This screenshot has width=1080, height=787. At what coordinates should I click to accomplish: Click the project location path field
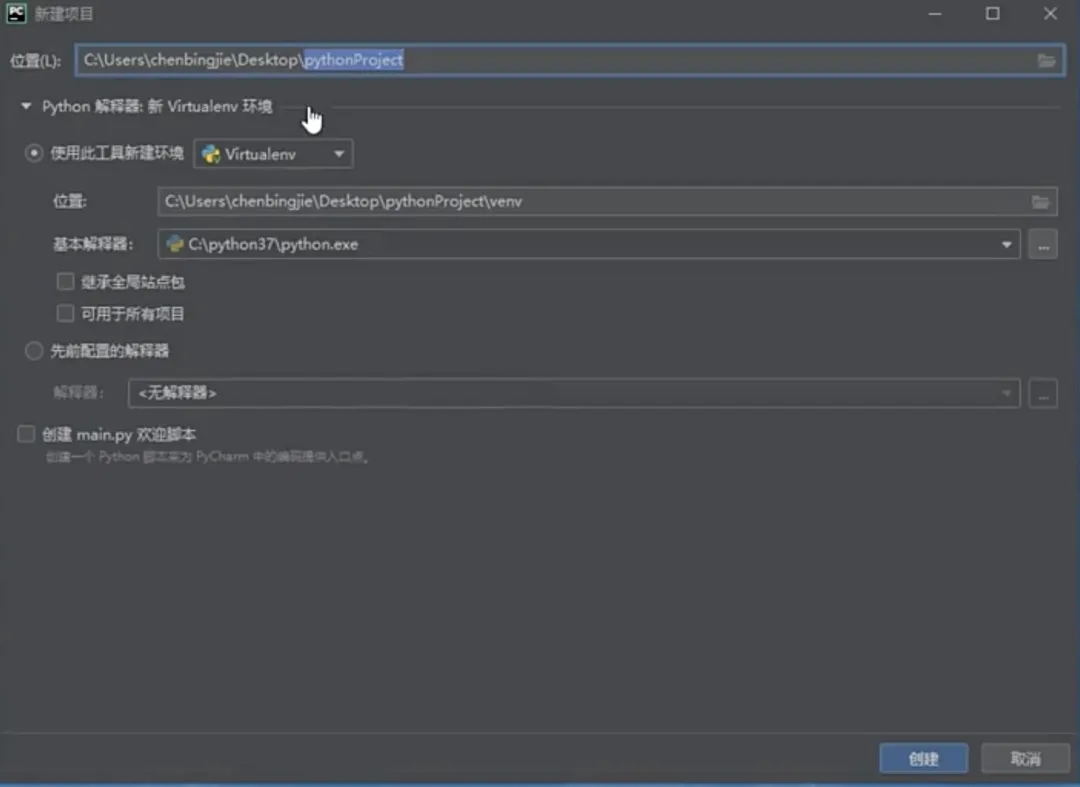coord(570,60)
